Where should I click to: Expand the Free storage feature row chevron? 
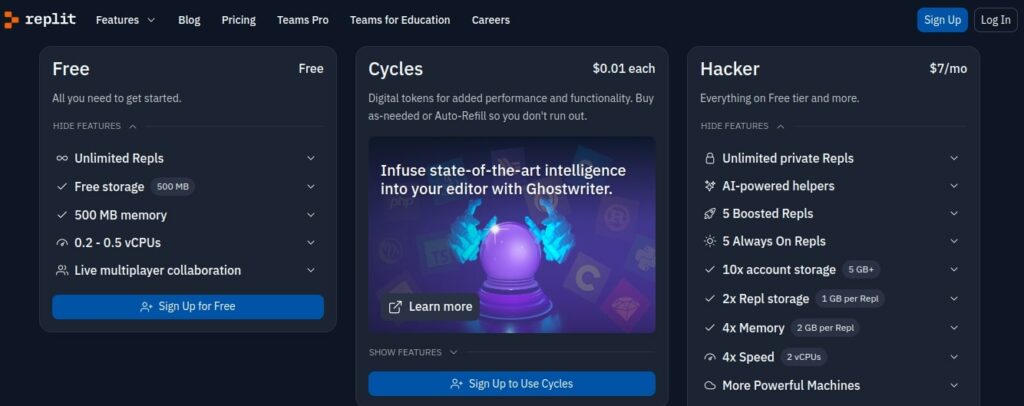pyautogui.click(x=311, y=187)
